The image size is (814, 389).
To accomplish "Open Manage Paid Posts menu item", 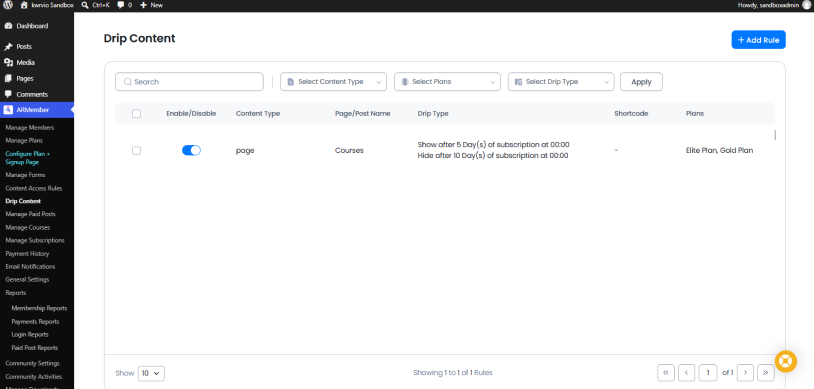I will point(30,214).
